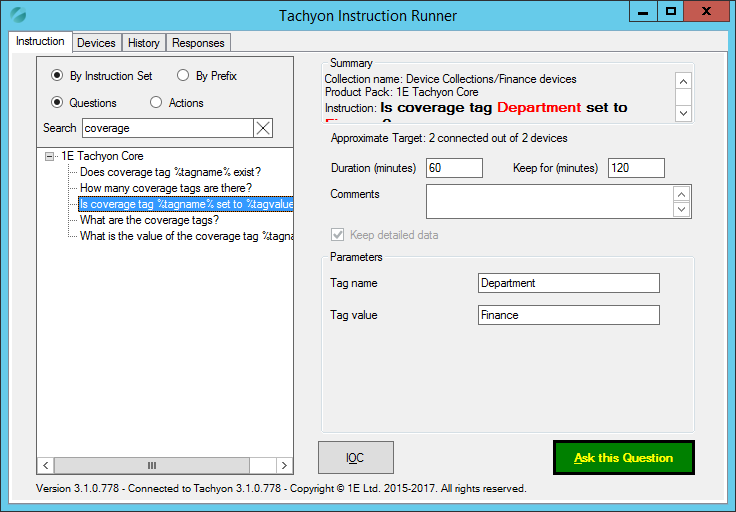Clear the search box with the X icon
Screen dimensions: 736x512
point(263,128)
